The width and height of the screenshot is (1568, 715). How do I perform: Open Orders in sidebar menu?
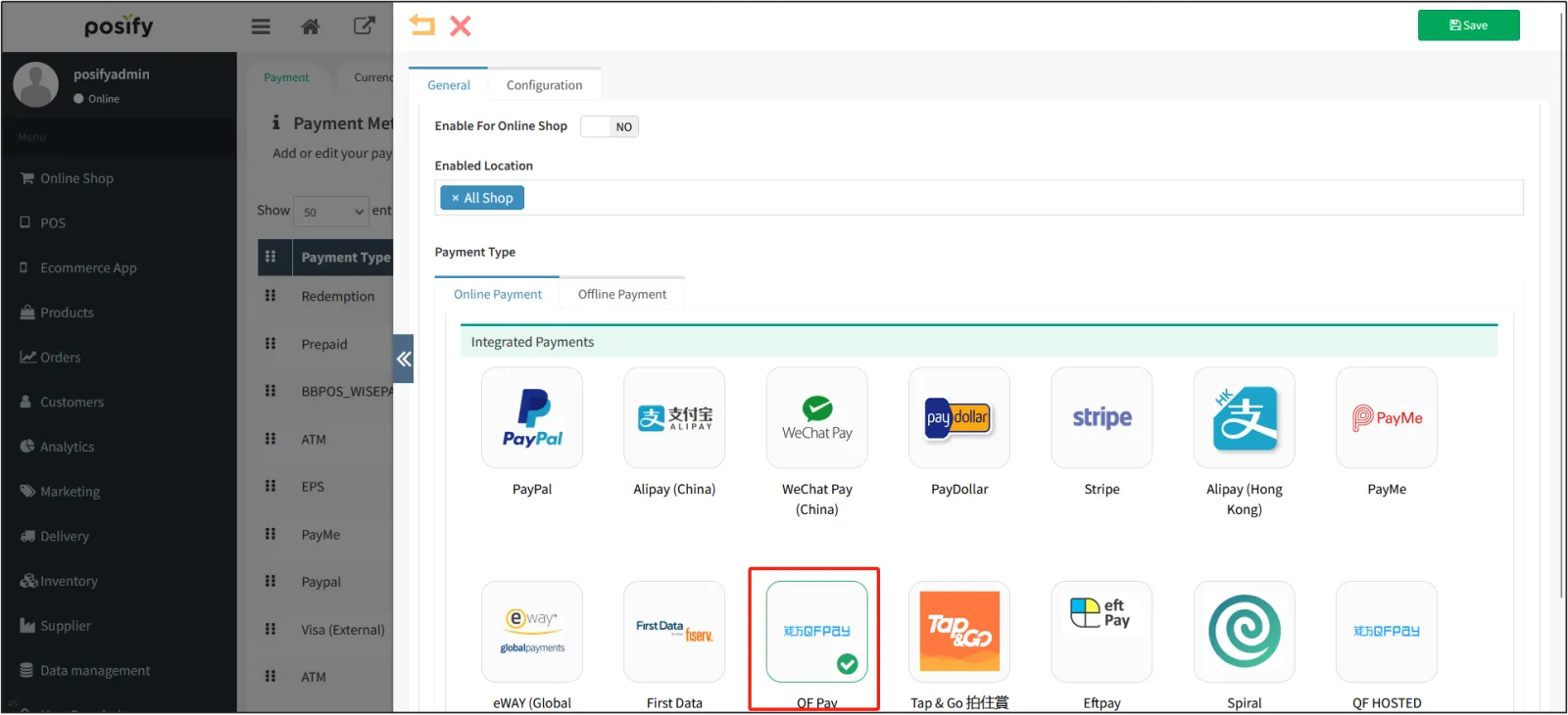click(119, 357)
